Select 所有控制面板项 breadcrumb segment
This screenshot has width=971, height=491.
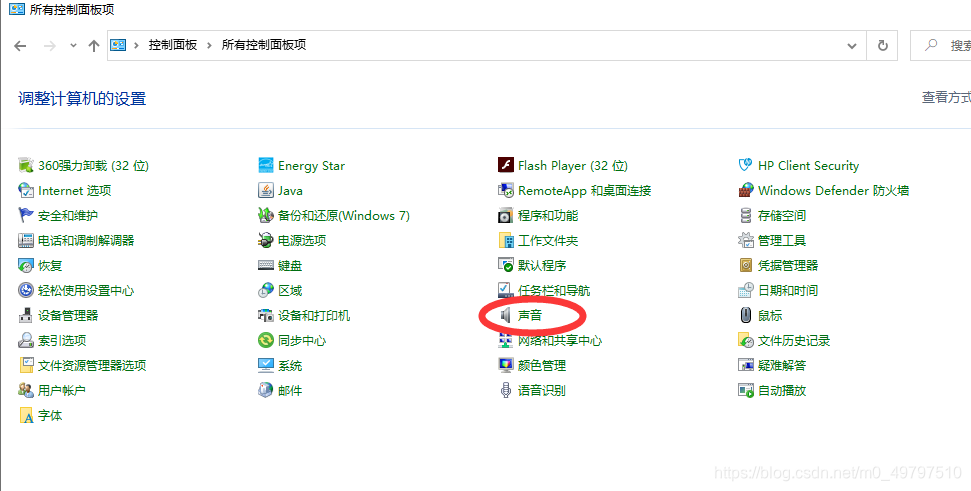coord(264,45)
